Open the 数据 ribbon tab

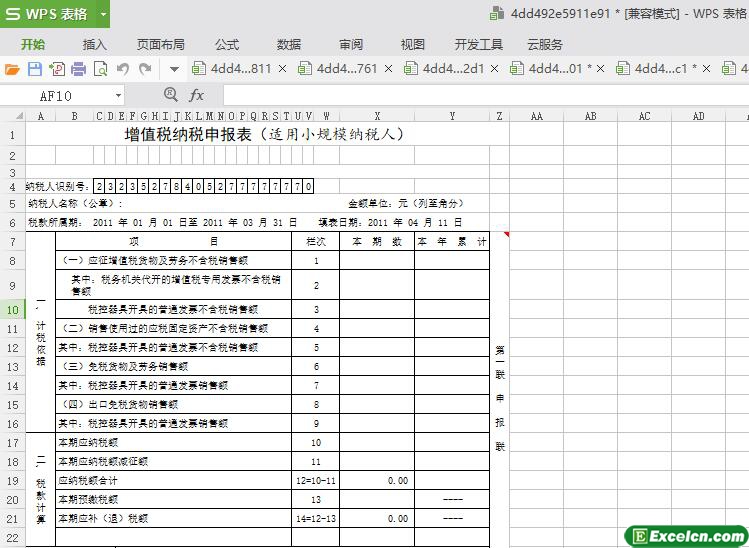(289, 44)
